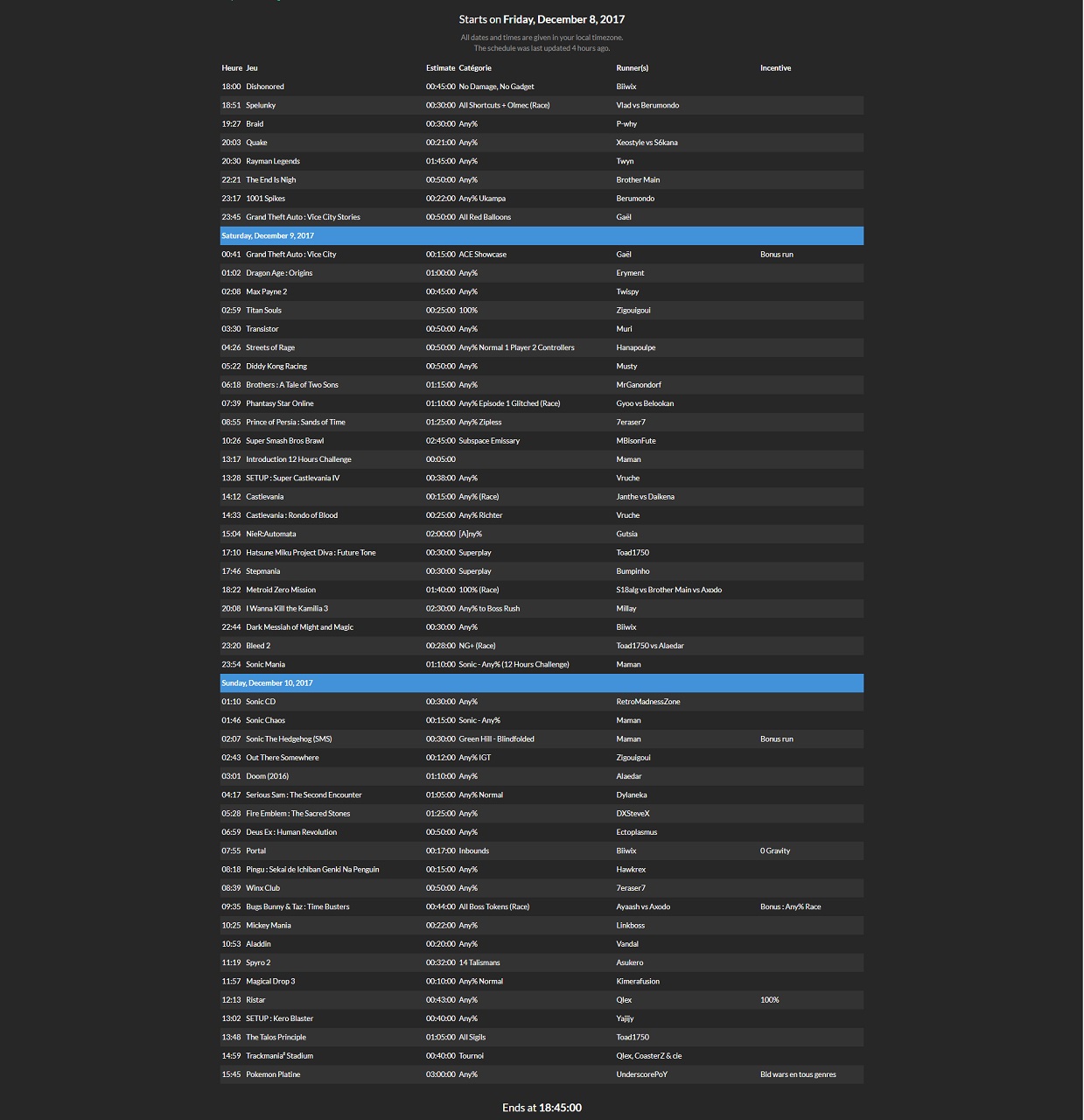Click the 'Metroid Zero Mission' title

click(281, 590)
